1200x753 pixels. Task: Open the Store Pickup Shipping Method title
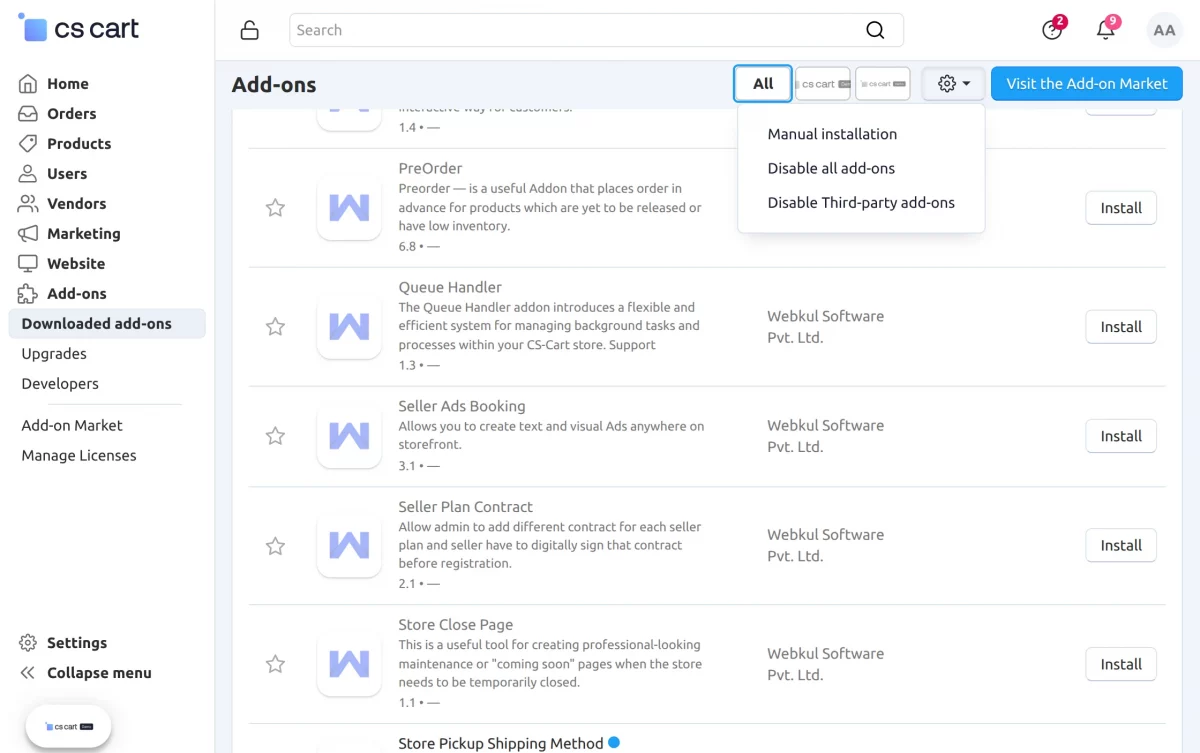click(x=501, y=743)
